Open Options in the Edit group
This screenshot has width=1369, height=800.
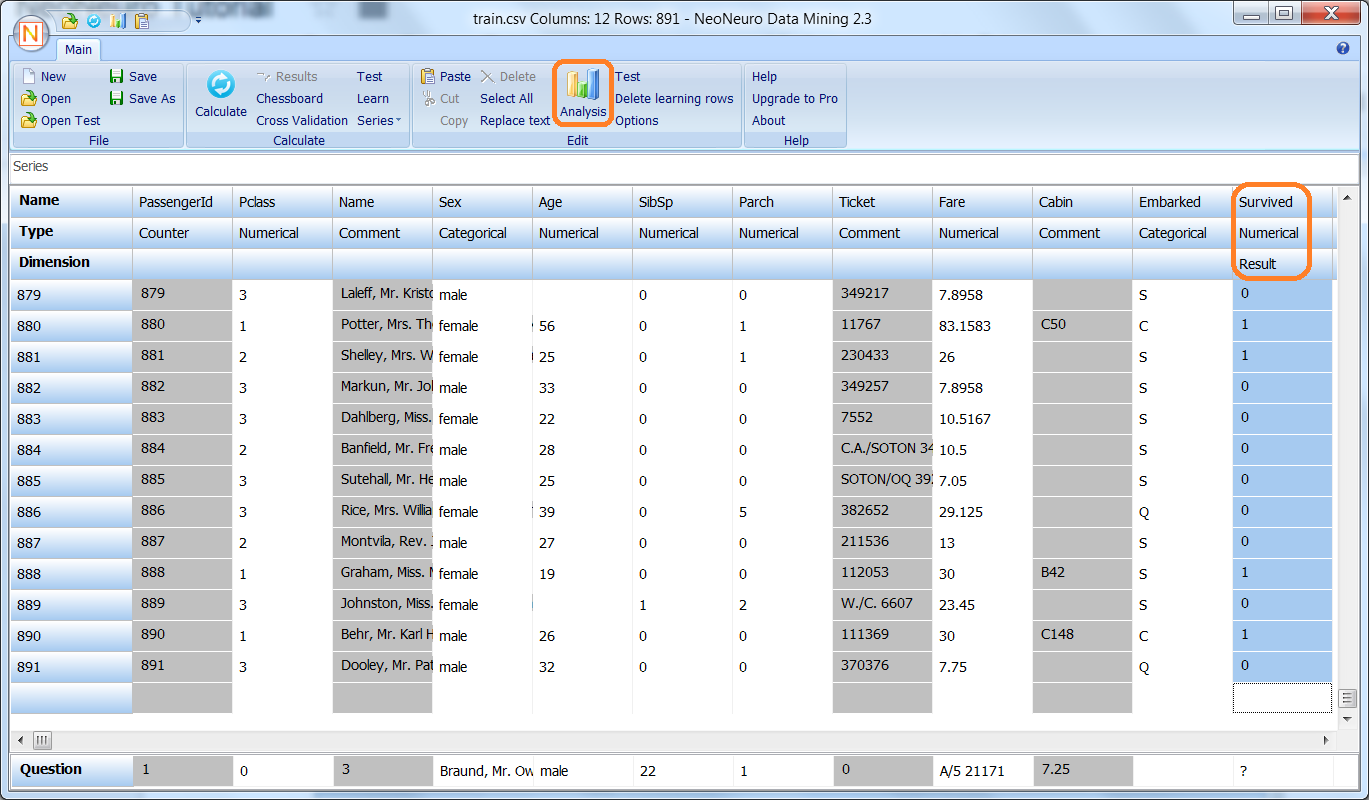pos(637,120)
